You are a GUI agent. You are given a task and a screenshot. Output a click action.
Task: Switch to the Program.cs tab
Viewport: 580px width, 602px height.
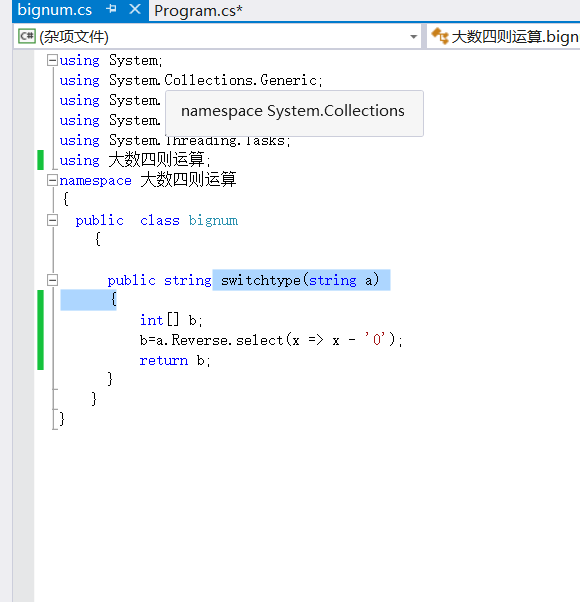[x=198, y=11]
